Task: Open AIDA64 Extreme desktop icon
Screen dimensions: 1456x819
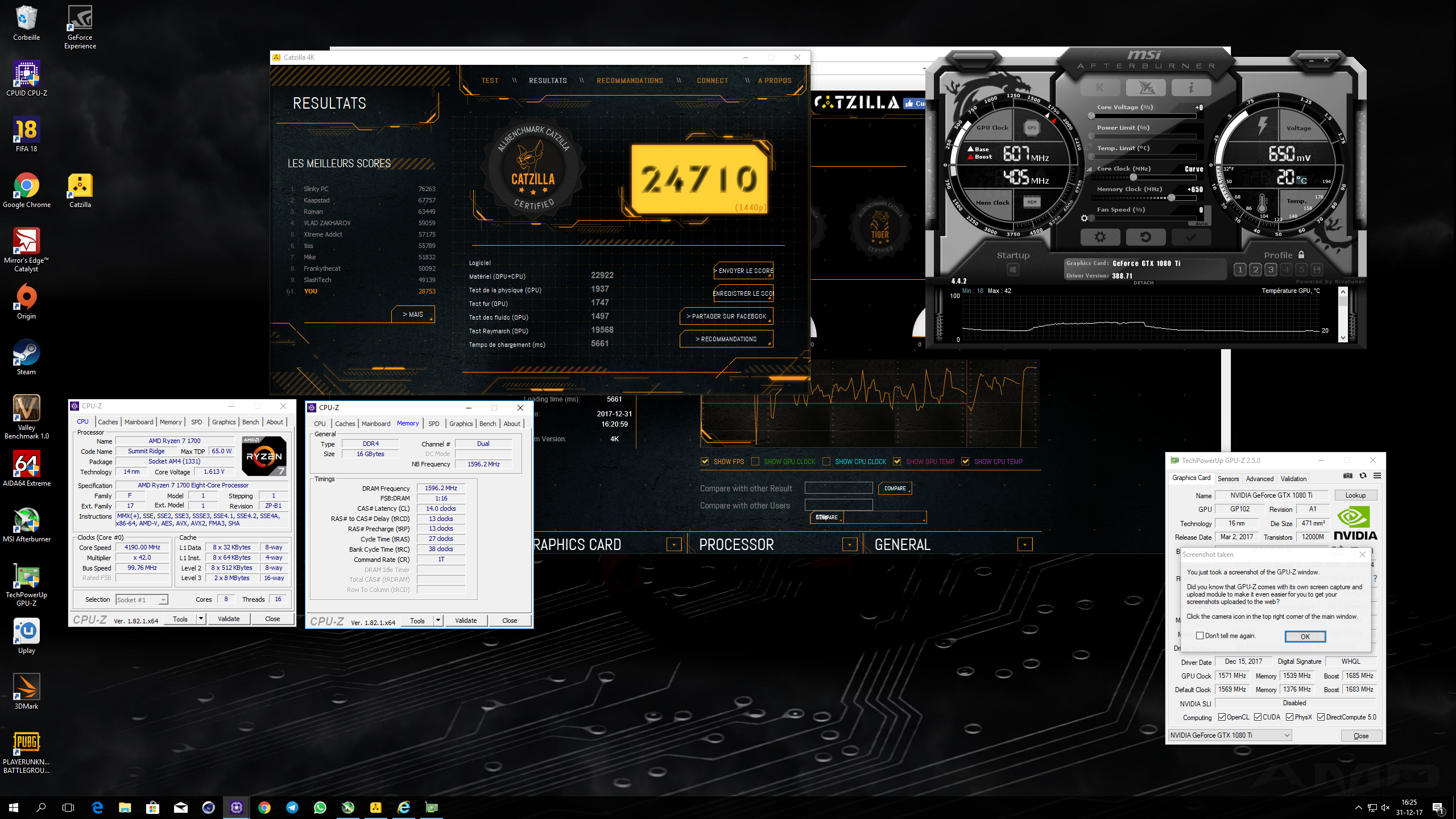Action: coord(27,470)
